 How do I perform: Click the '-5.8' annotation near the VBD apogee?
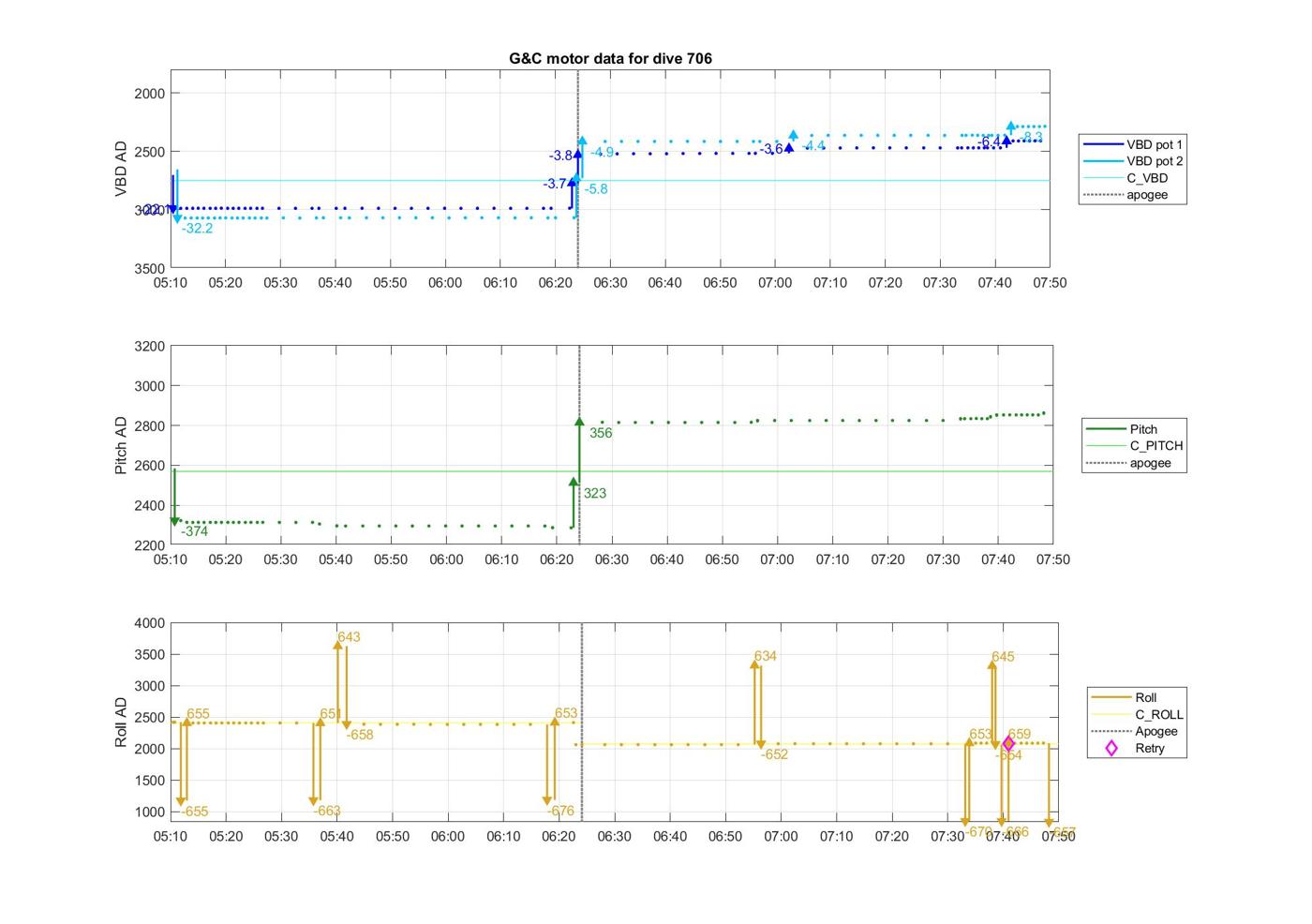596,189
